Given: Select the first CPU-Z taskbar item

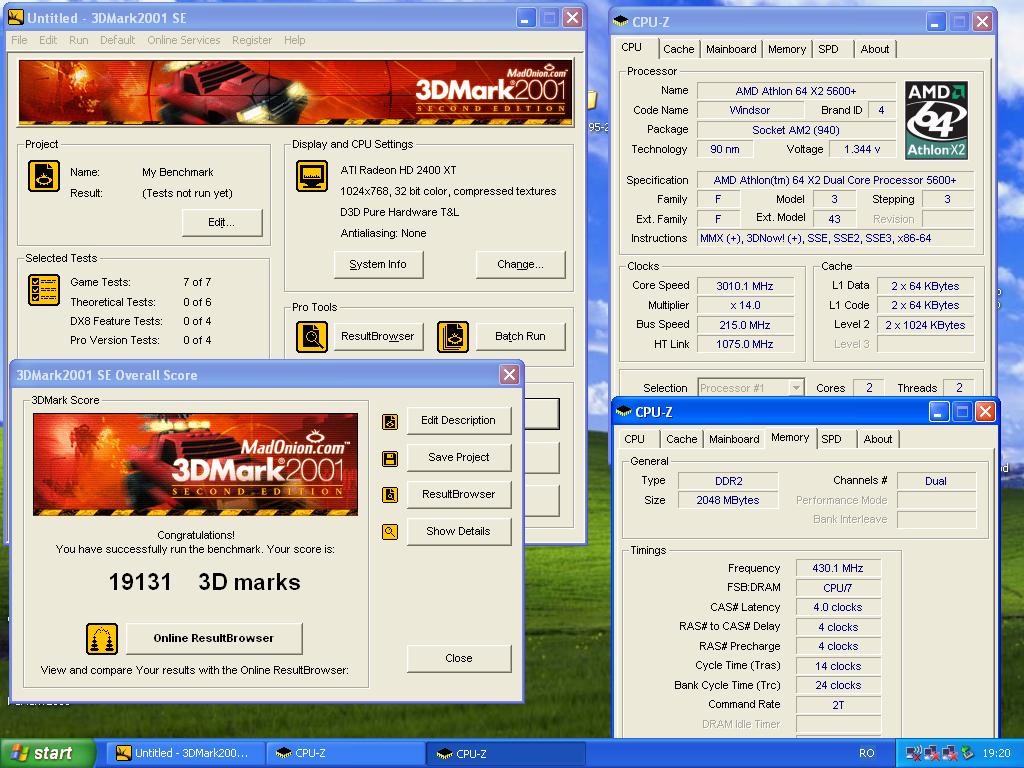Looking at the screenshot, I should click(x=345, y=753).
